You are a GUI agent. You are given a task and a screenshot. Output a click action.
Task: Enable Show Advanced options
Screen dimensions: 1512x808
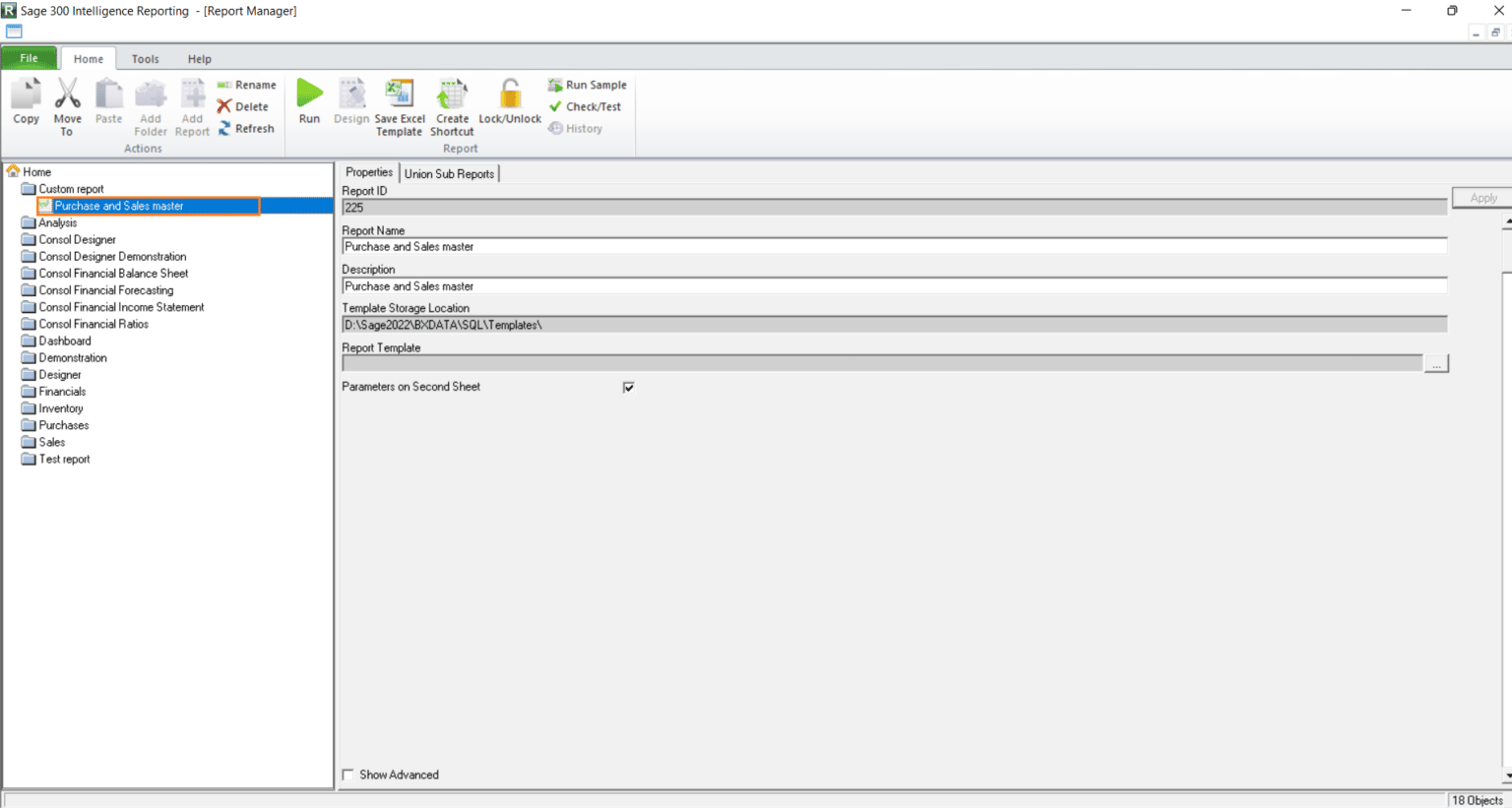[x=347, y=775]
